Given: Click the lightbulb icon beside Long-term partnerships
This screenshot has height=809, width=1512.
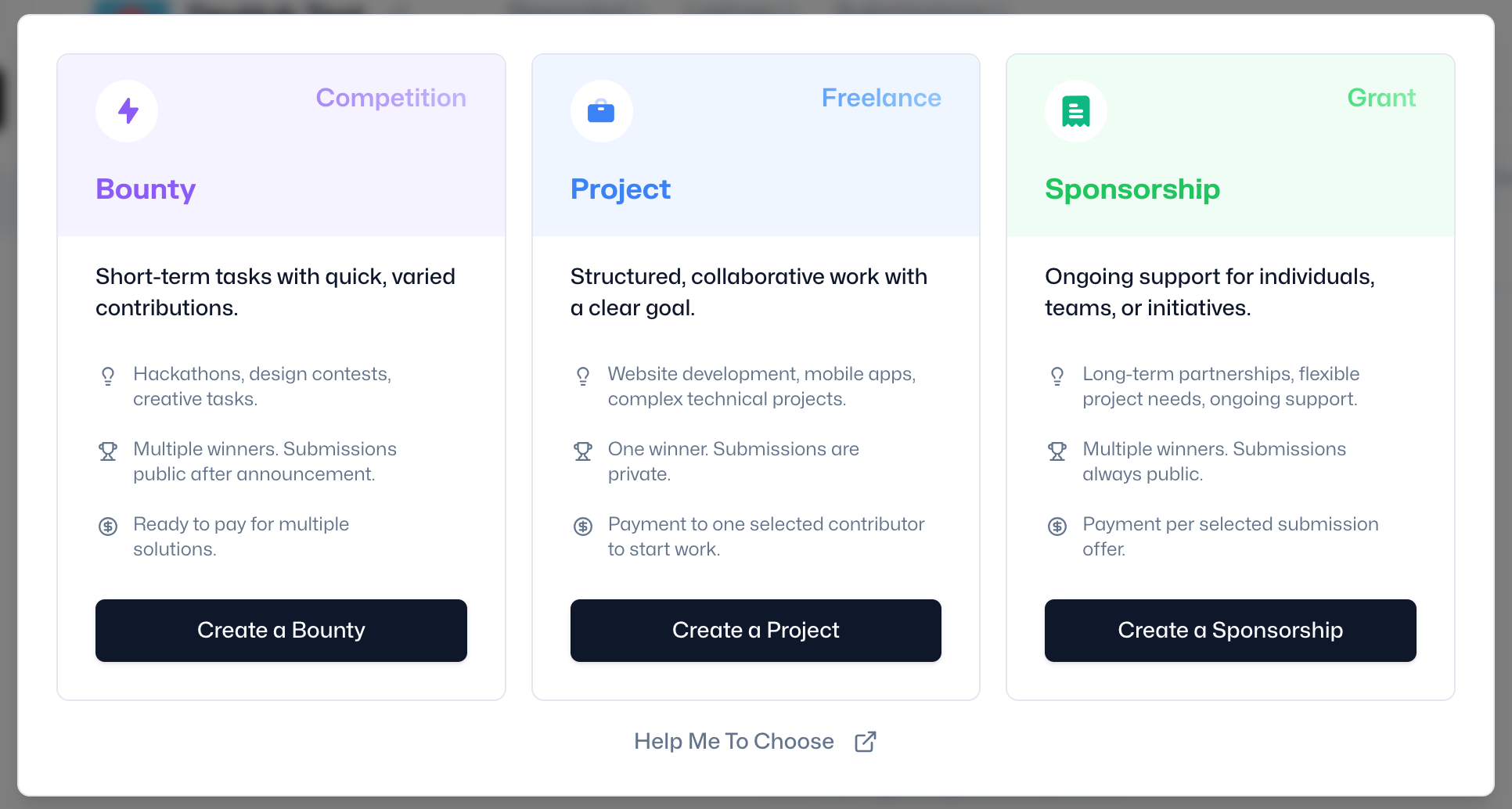Looking at the screenshot, I should (1057, 376).
